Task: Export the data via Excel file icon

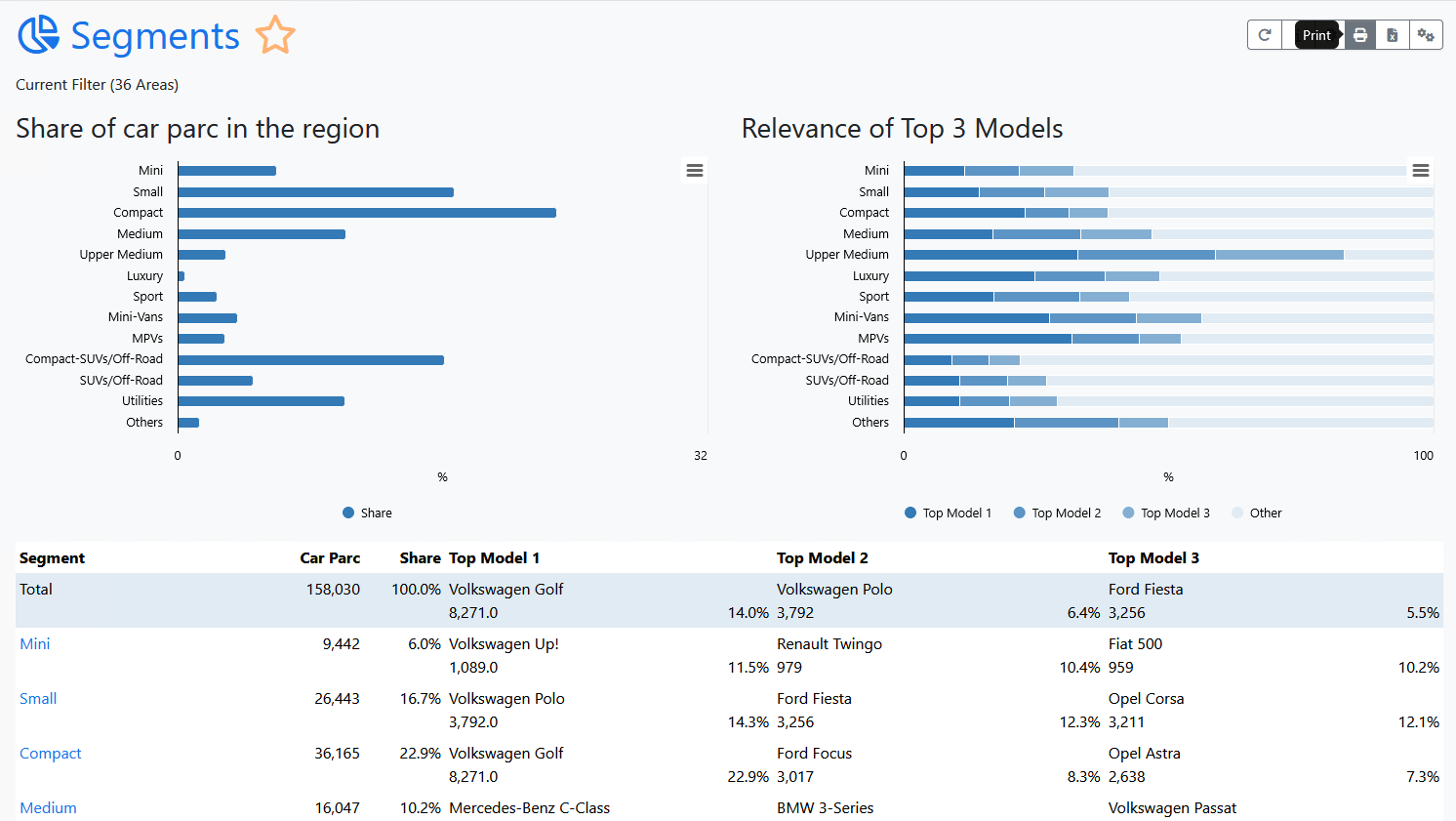Action: click(1393, 35)
